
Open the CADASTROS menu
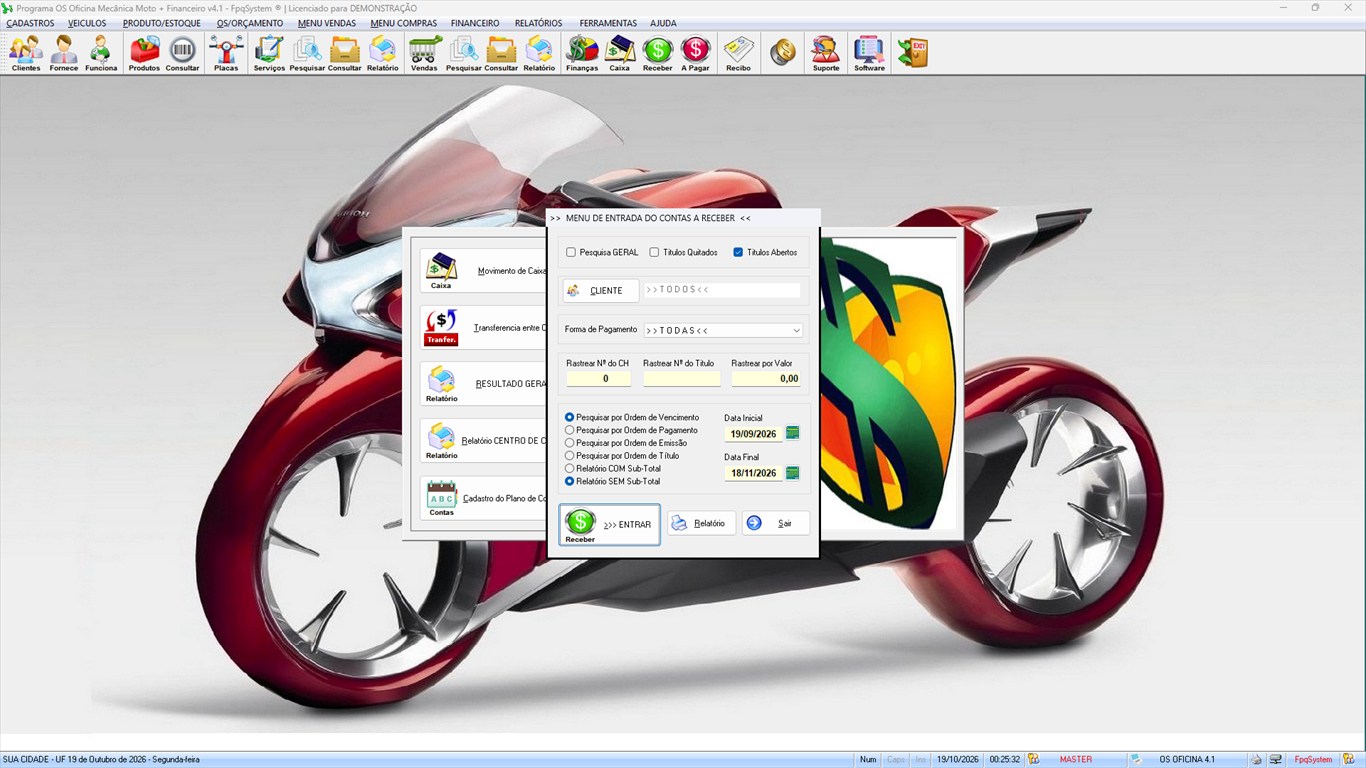(x=30, y=23)
